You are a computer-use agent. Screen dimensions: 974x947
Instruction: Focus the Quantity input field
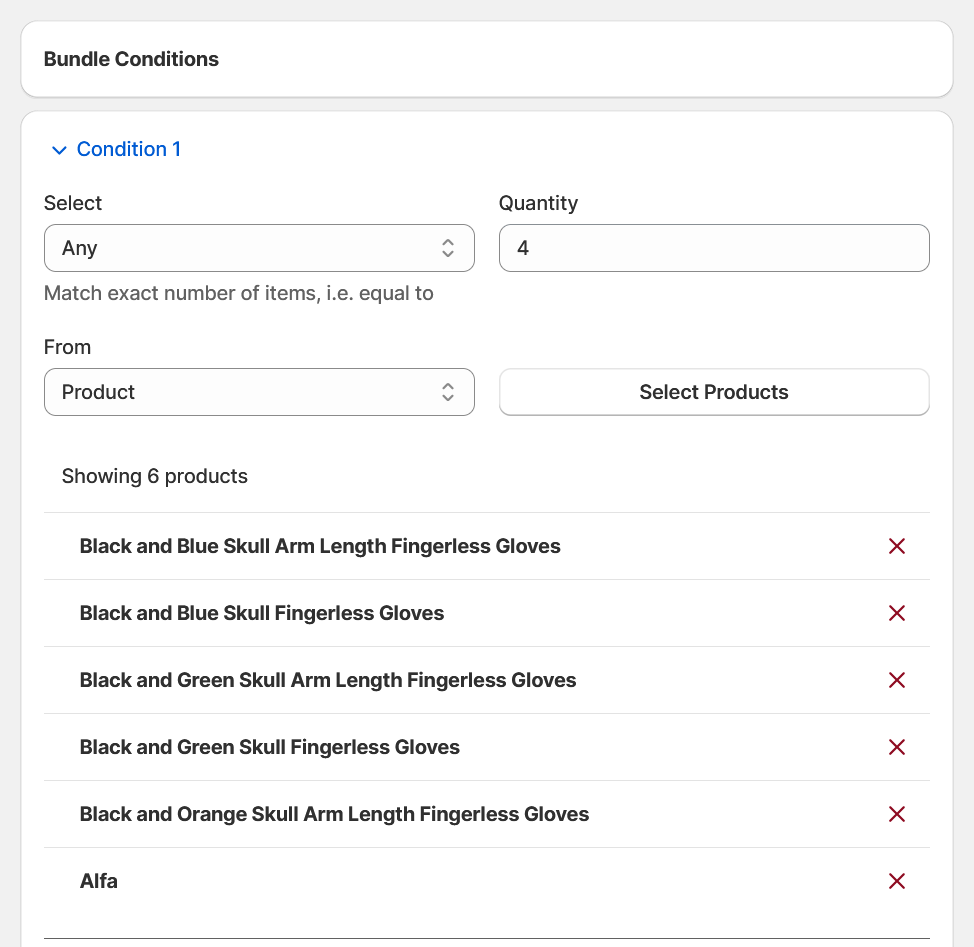[x=714, y=248]
